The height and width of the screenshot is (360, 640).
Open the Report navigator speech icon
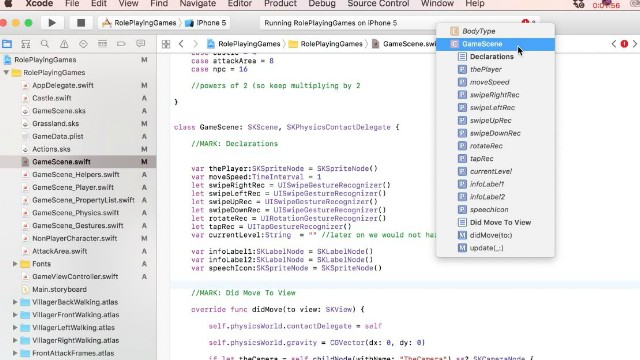tap(140, 44)
